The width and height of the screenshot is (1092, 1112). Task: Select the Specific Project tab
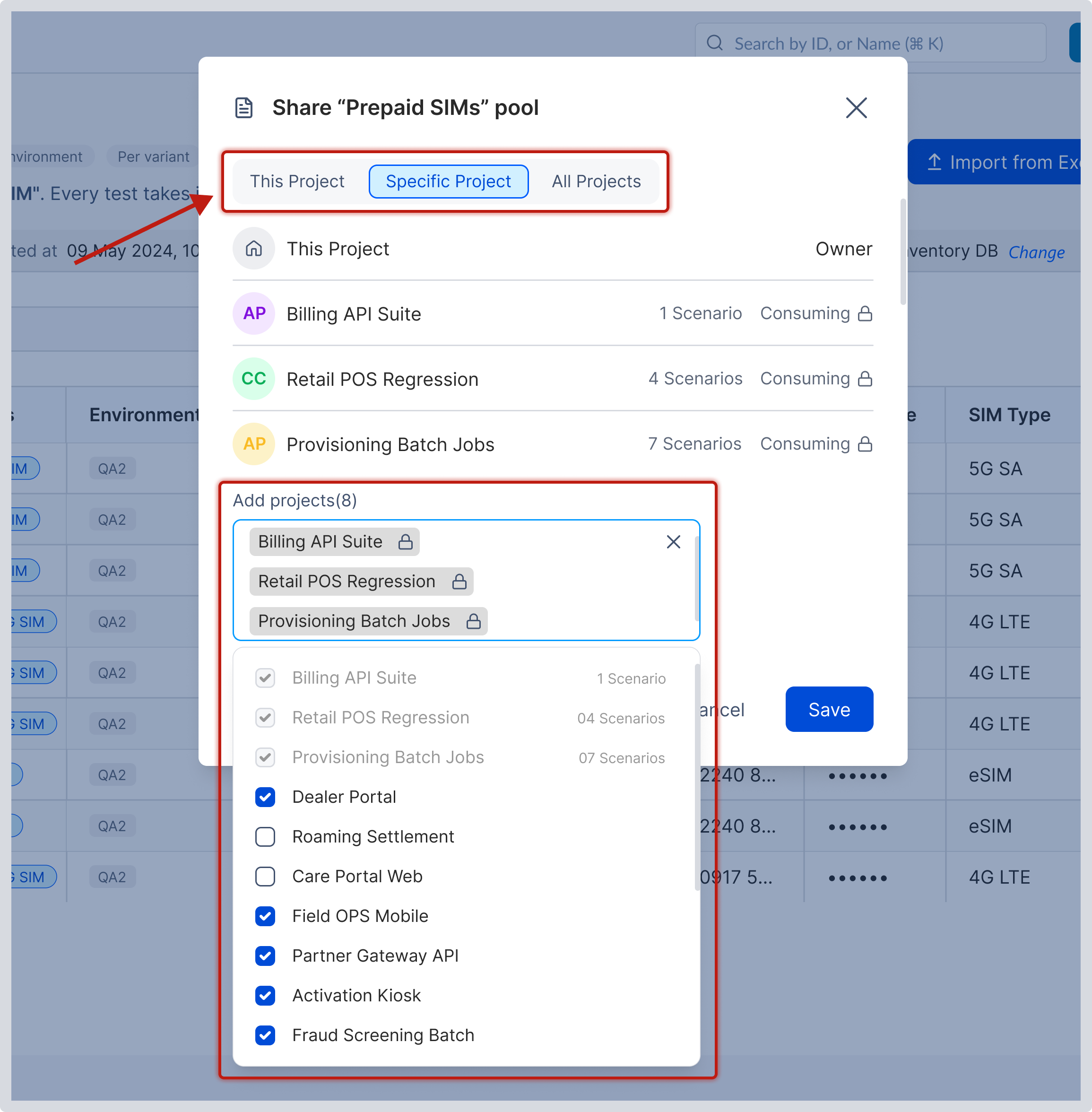[449, 181]
